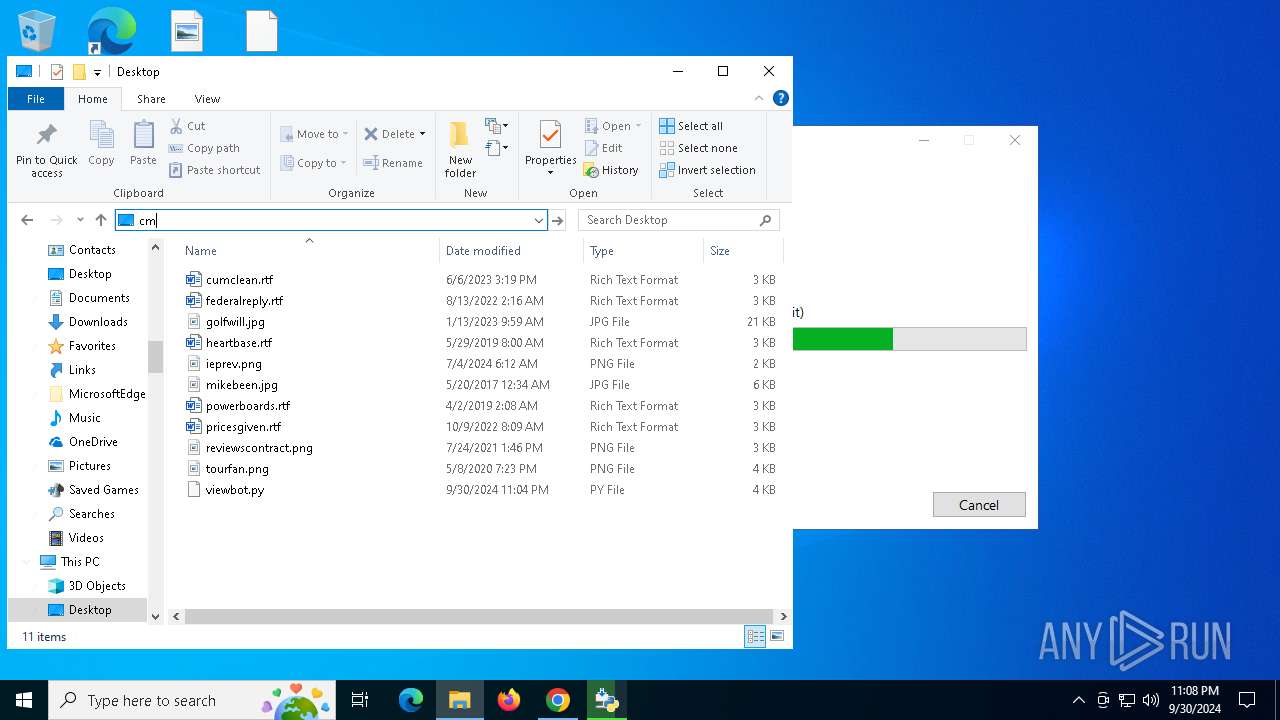The height and width of the screenshot is (720, 1280).
Task: Click the Copy ribbon icon
Action: point(101,135)
